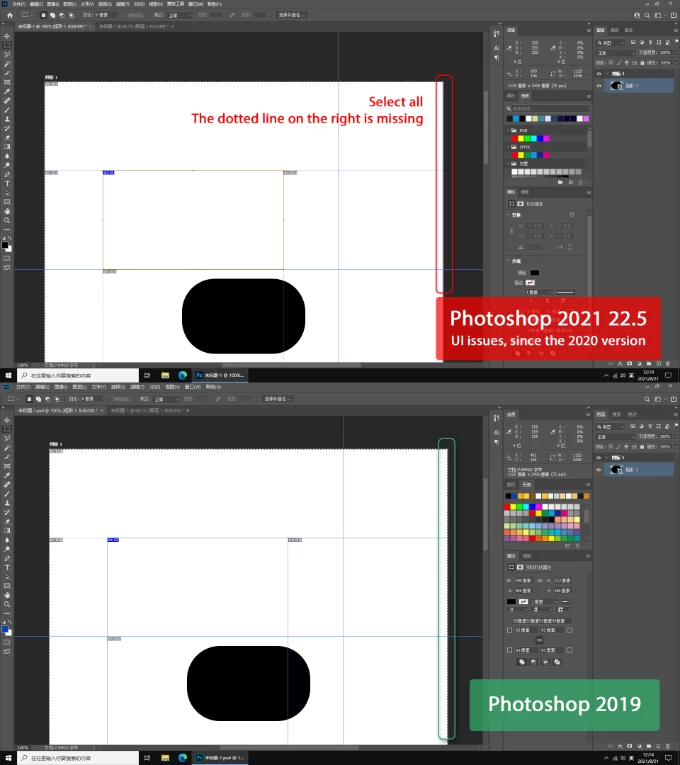Open the Plugins menu (增效工具) in upper window
680x765 pixels.
[176, 4]
